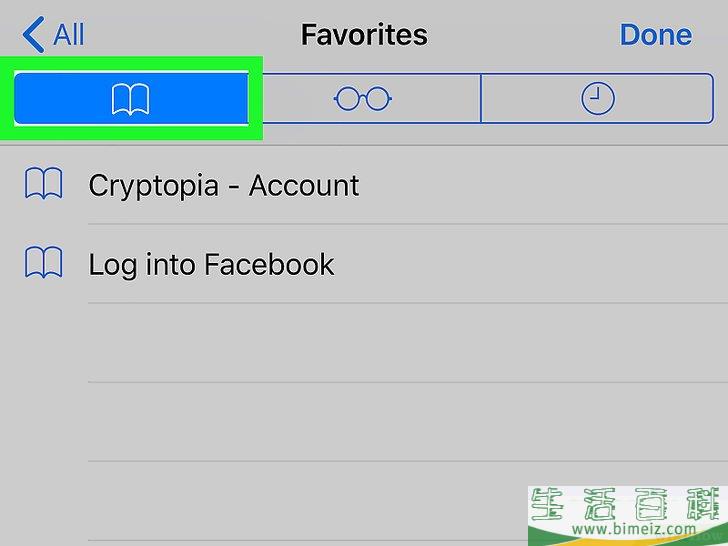The height and width of the screenshot is (546, 728).
Task: Tap the 'Favorites' title text
Action: tap(364, 35)
